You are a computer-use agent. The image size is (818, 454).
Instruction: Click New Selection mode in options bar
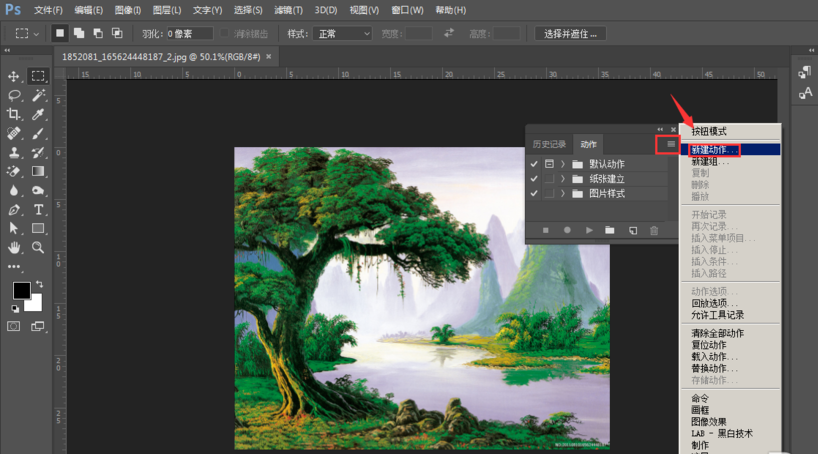(x=60, y=33)
